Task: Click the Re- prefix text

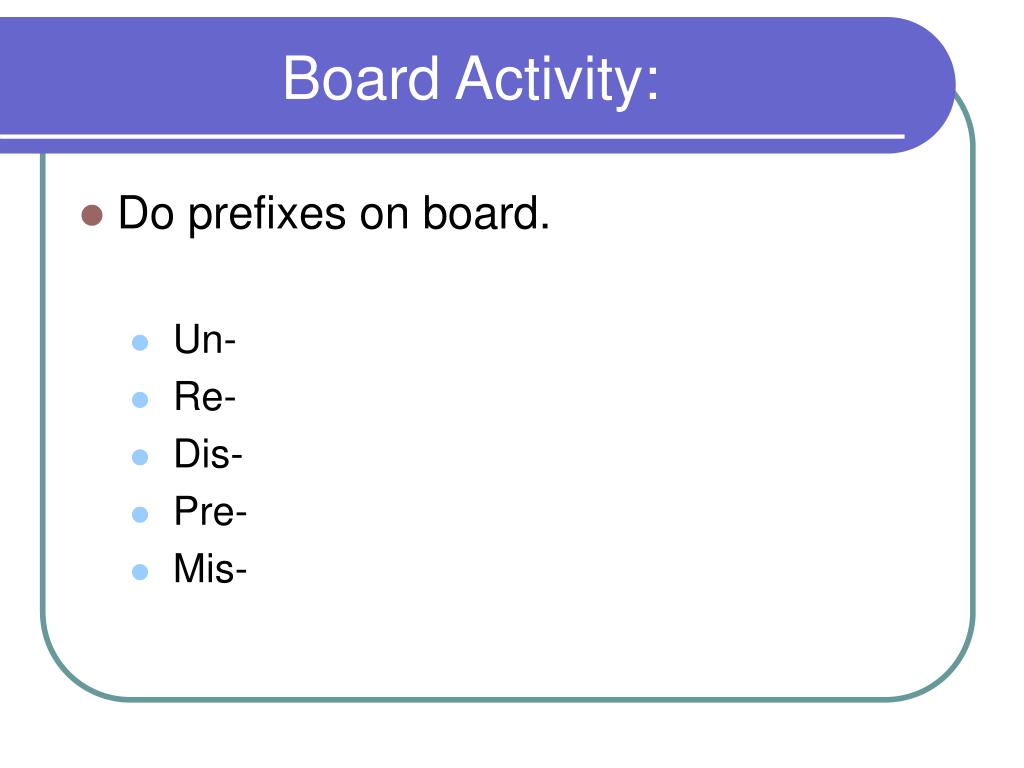Action: 204,396
